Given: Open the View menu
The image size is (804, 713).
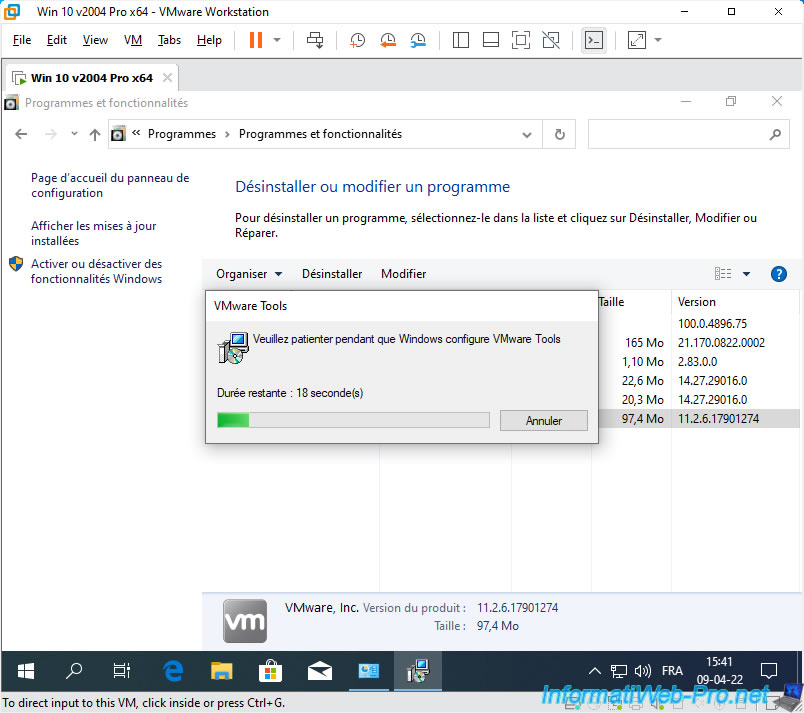Looking at the screenshot, I should pos(95,40).
